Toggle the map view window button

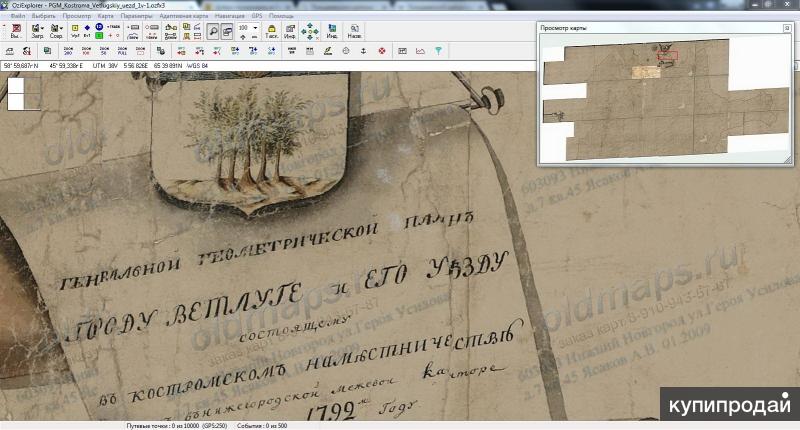227,32
